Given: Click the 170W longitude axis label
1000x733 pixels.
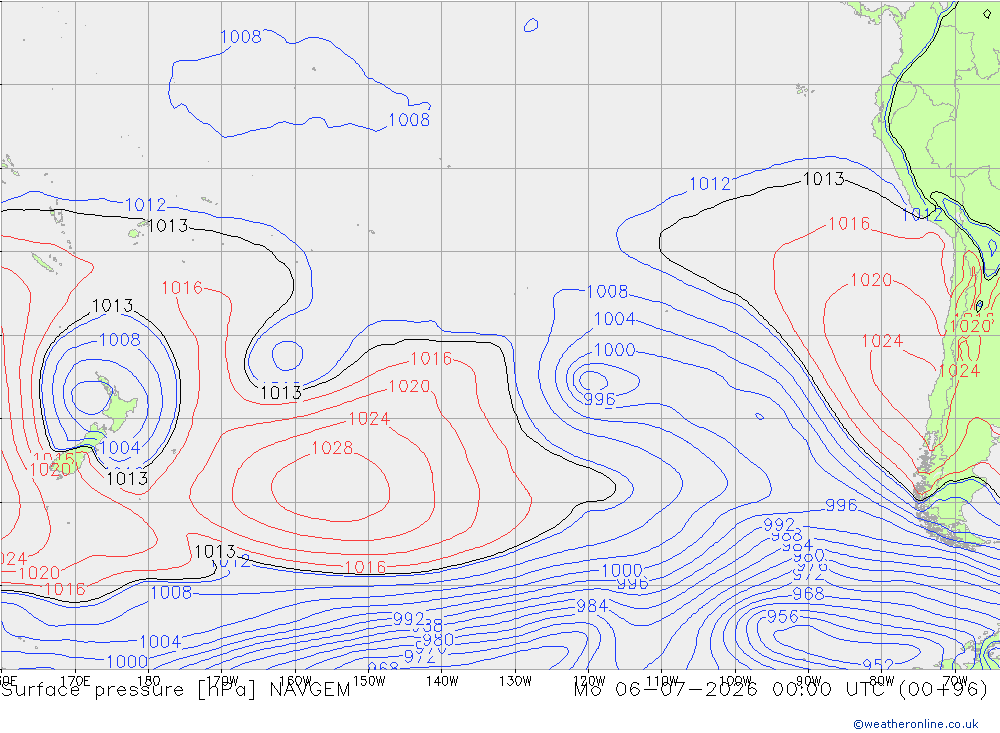Looking at the screenshot, I should [x=222, y=681].
